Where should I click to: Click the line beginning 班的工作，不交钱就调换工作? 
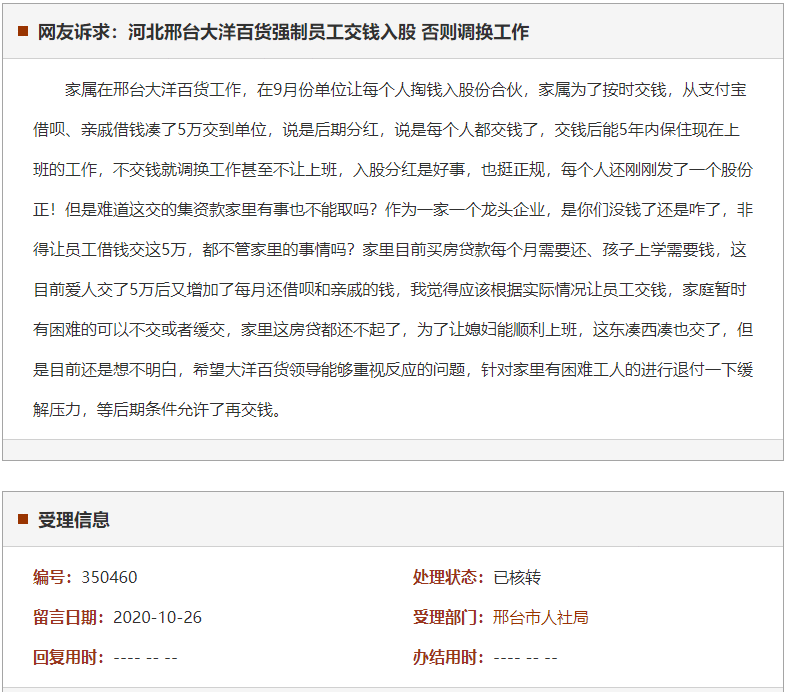(393, 170)
